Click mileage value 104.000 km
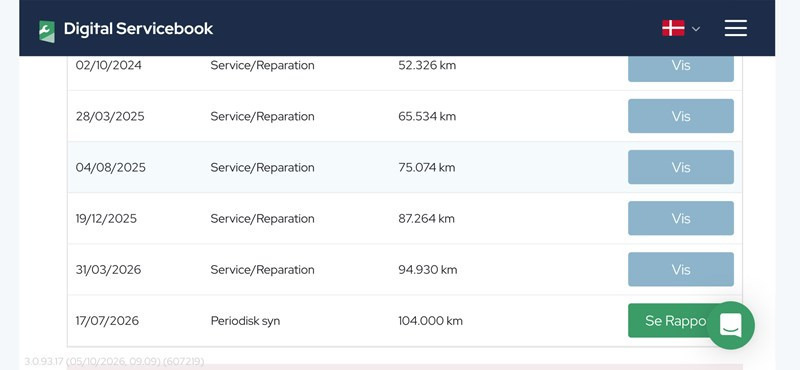 pyautogui.click(x=430, y=320)
